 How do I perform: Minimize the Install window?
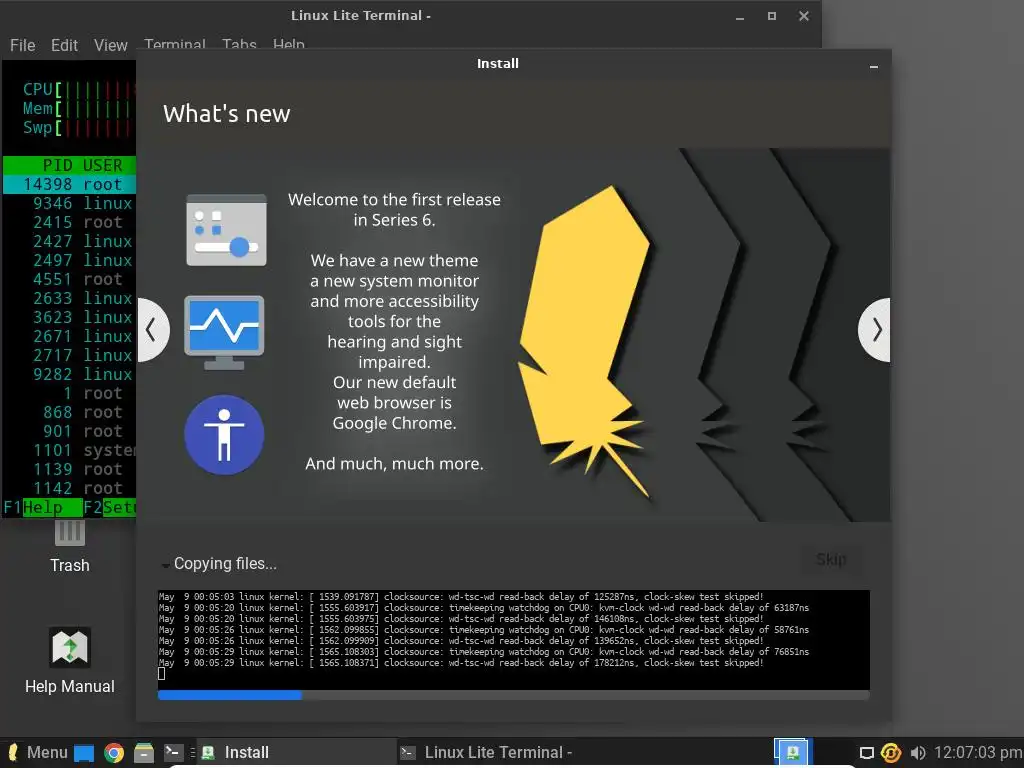click(x=874, y=67)
